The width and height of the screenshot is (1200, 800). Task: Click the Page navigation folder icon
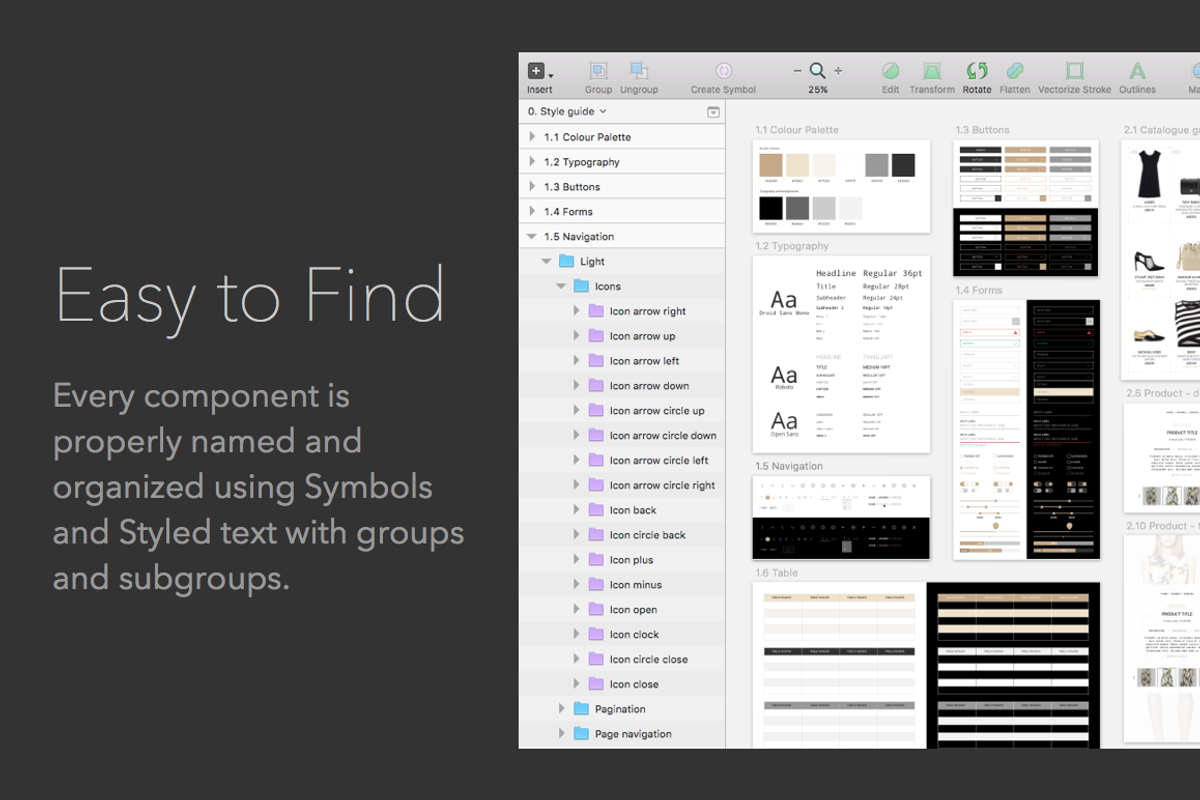pyautogui.click(x=582, y=734)
